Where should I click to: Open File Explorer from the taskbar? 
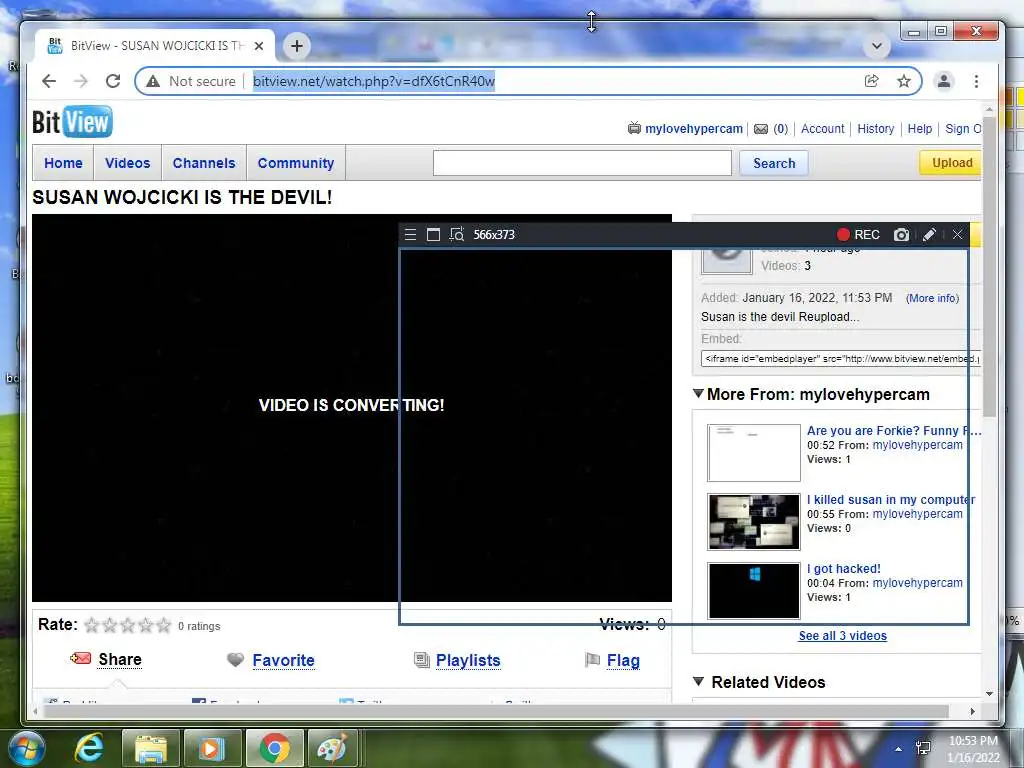pos(151,748)
